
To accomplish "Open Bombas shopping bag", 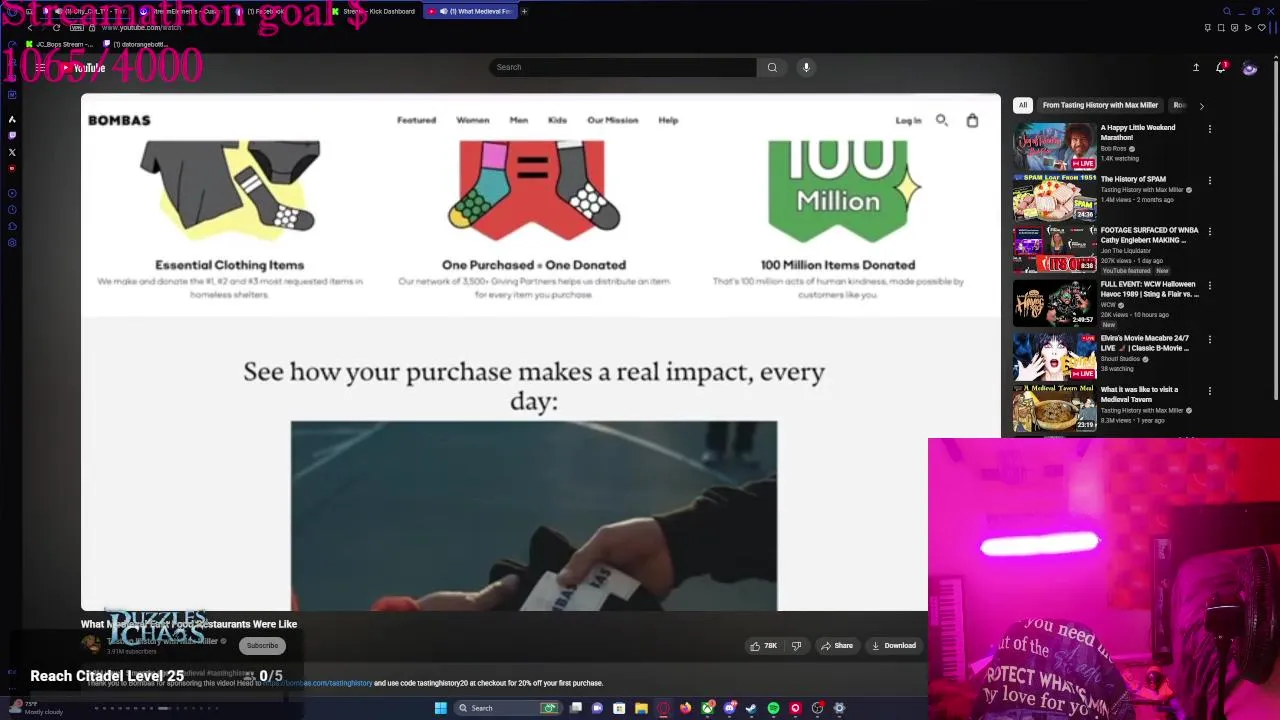I will [x=972, y=120].
